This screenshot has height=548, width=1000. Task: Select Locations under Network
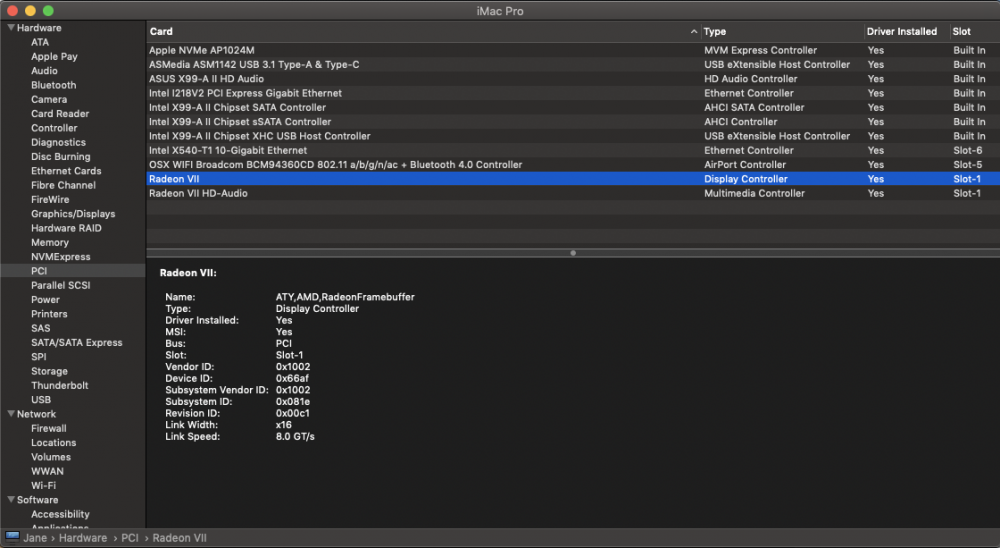[x=54, y=442]
